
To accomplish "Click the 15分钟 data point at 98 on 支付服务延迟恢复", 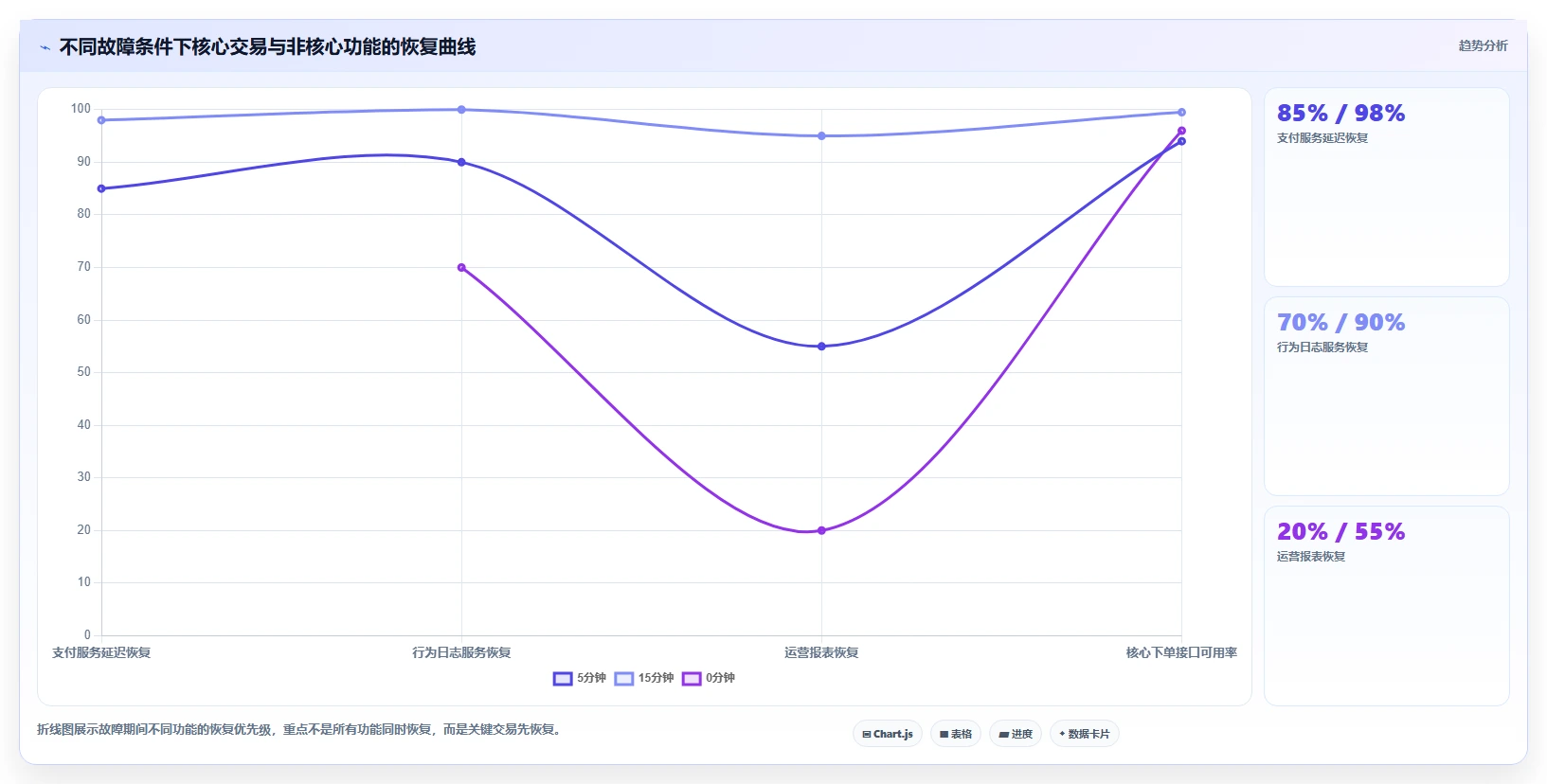I will (x=101, y=120).
